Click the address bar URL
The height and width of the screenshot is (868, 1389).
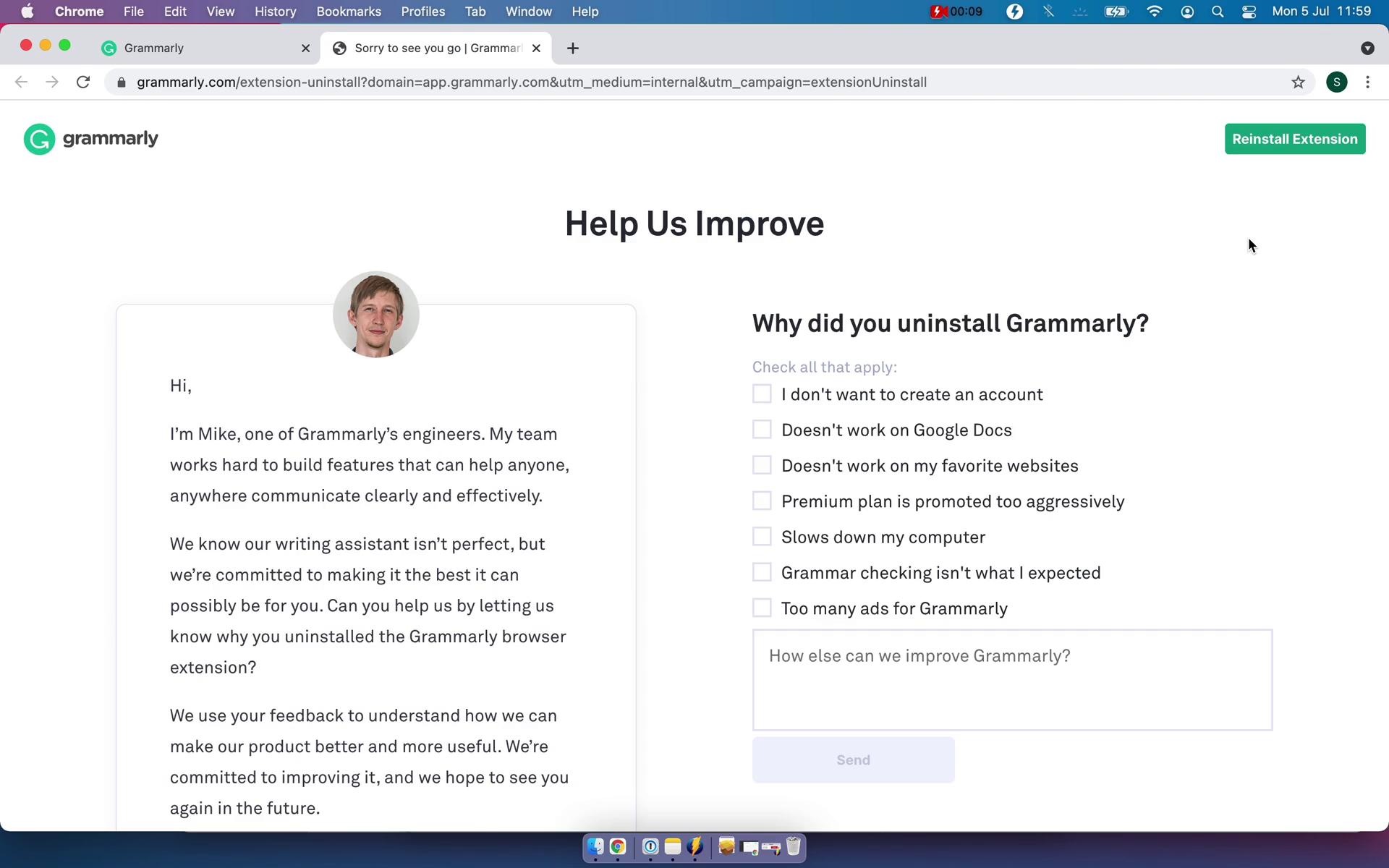click(532, 82)
